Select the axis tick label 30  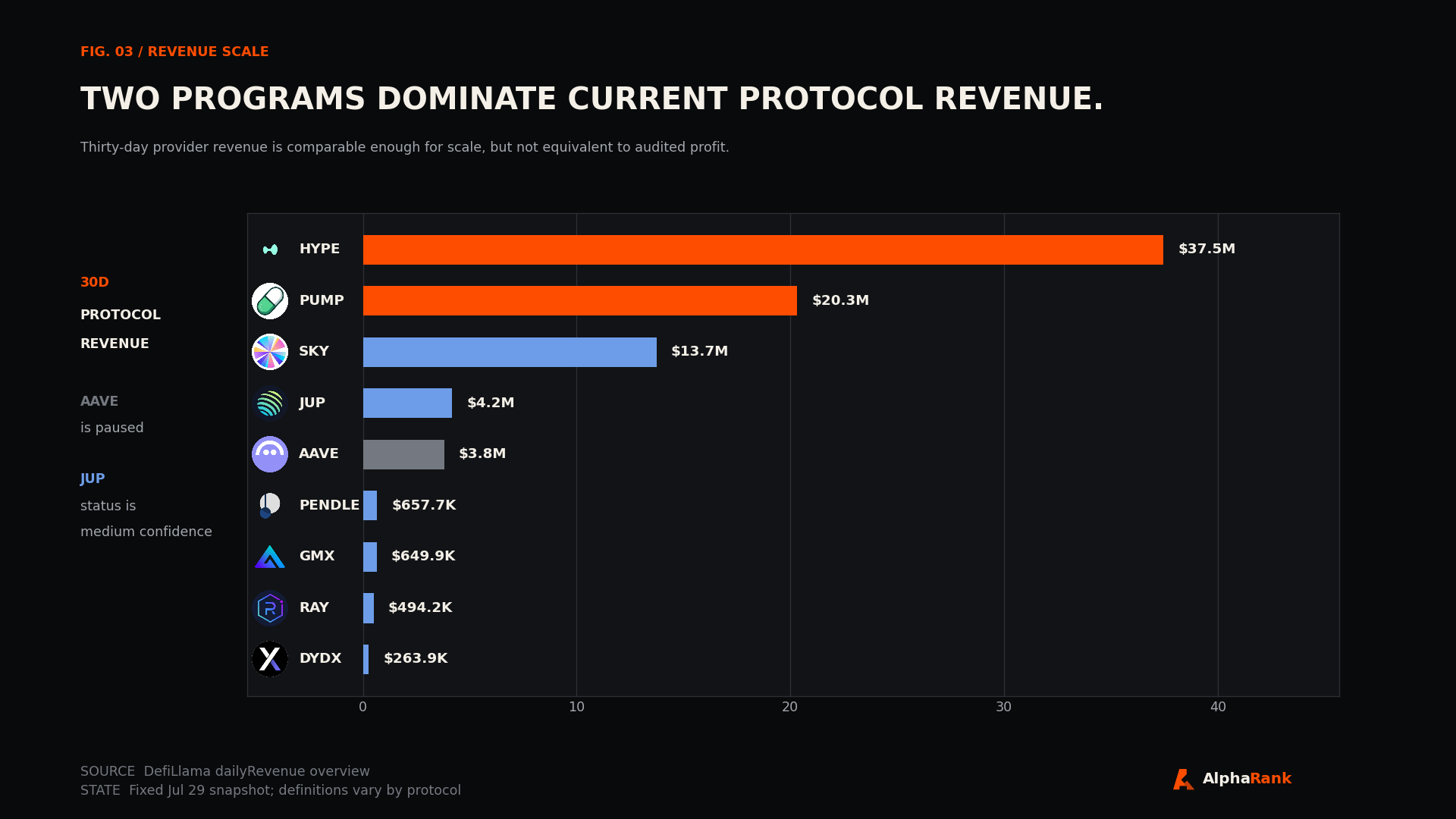[x=1004, y=707]
